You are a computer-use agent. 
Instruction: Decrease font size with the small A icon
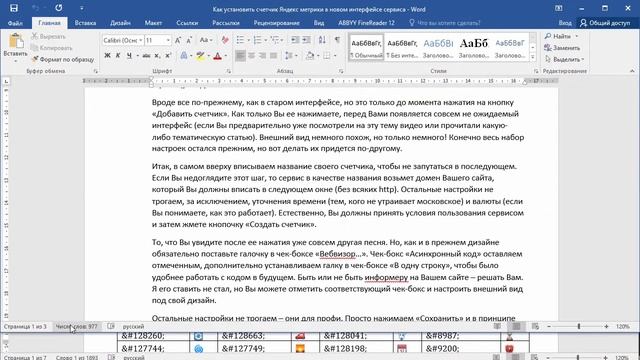[x=189, y=40]
